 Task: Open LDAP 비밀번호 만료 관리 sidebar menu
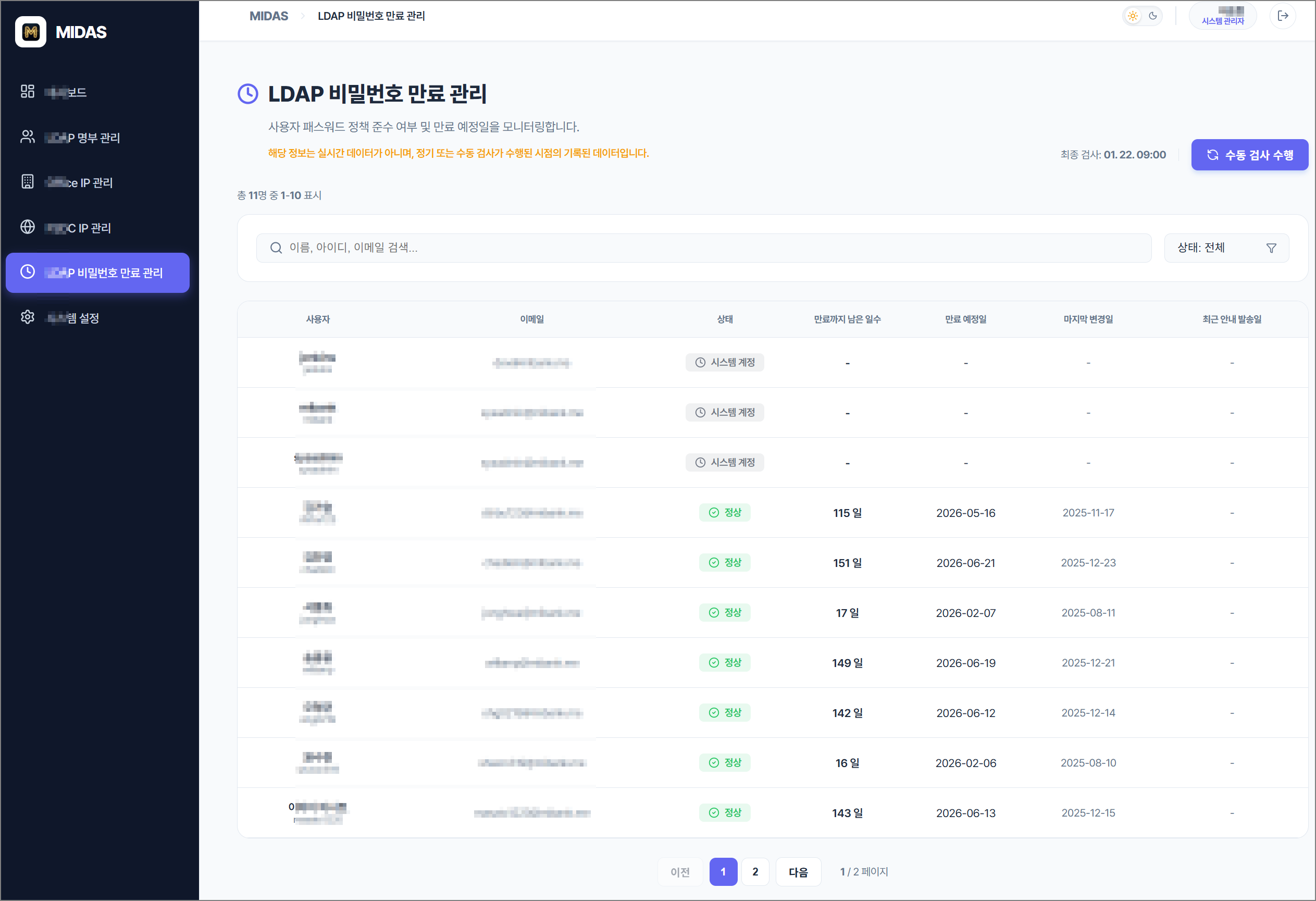pos(97,273)
